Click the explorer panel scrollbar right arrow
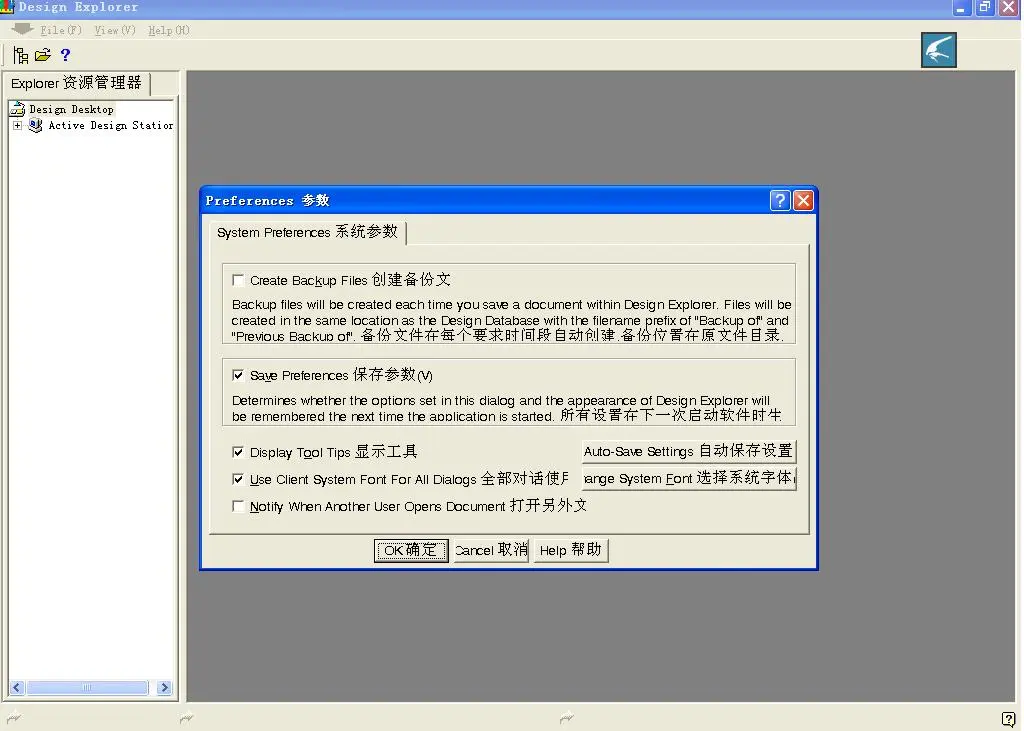The image size is (1024, 731). tap(165, 687)
